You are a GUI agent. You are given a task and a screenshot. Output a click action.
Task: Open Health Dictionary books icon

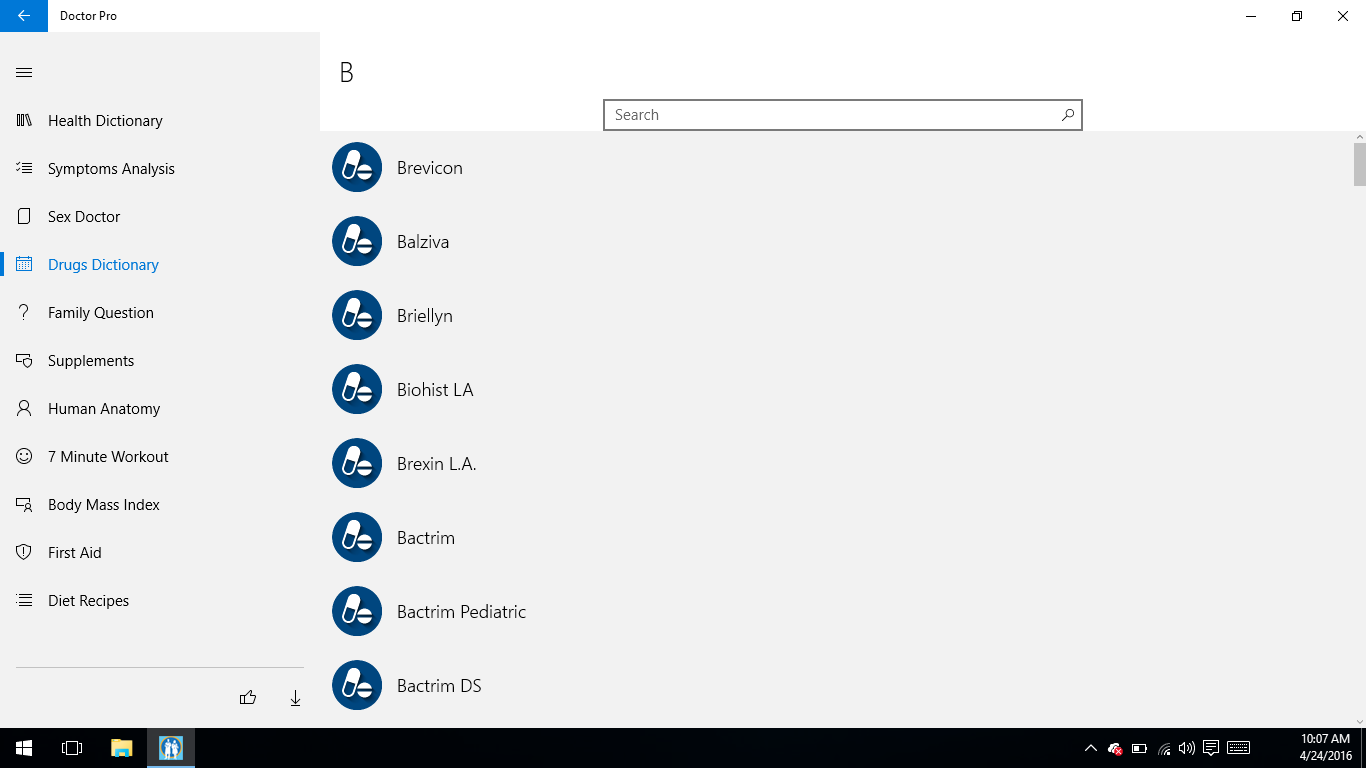[x=24, y=121]
